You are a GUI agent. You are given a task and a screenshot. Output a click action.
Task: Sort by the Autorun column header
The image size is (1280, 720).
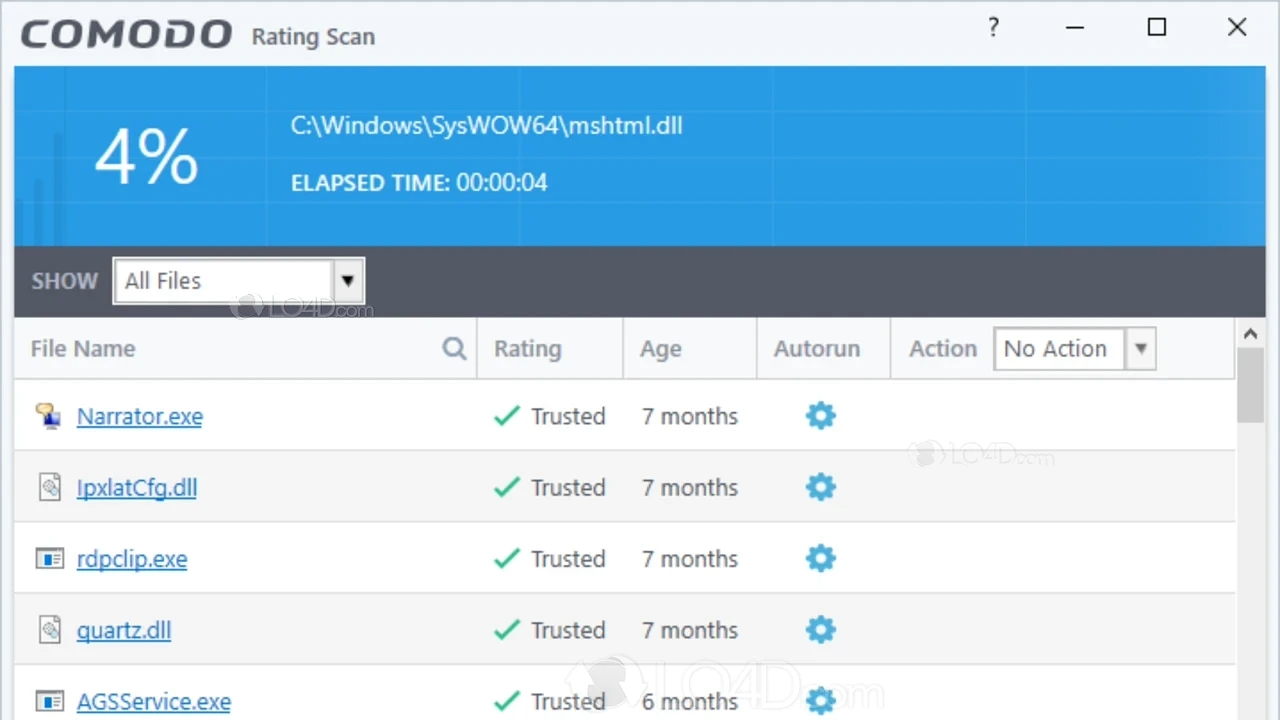[x=817, y=349]
